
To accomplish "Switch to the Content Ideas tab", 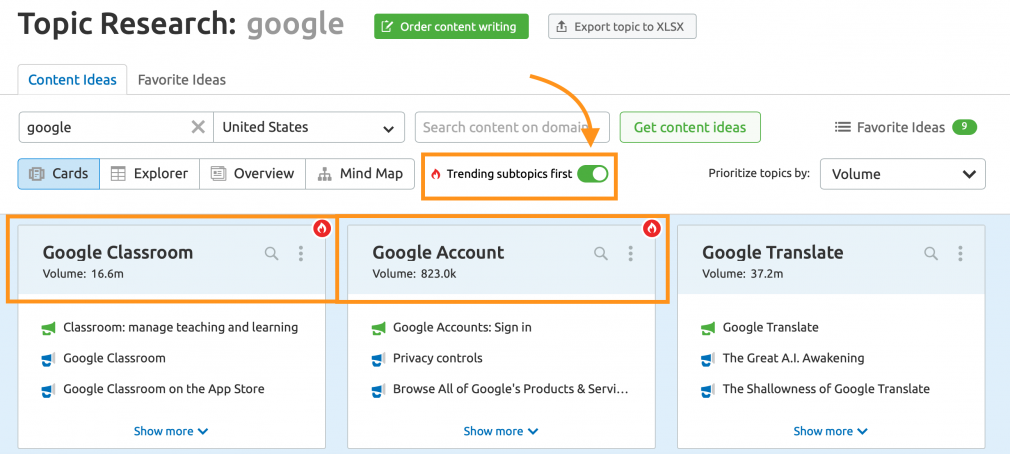I will coord(72,80).
